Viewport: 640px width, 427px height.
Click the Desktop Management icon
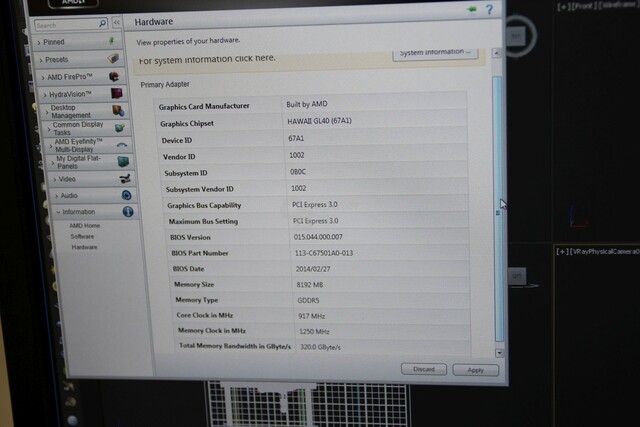(x=118, y=110)
